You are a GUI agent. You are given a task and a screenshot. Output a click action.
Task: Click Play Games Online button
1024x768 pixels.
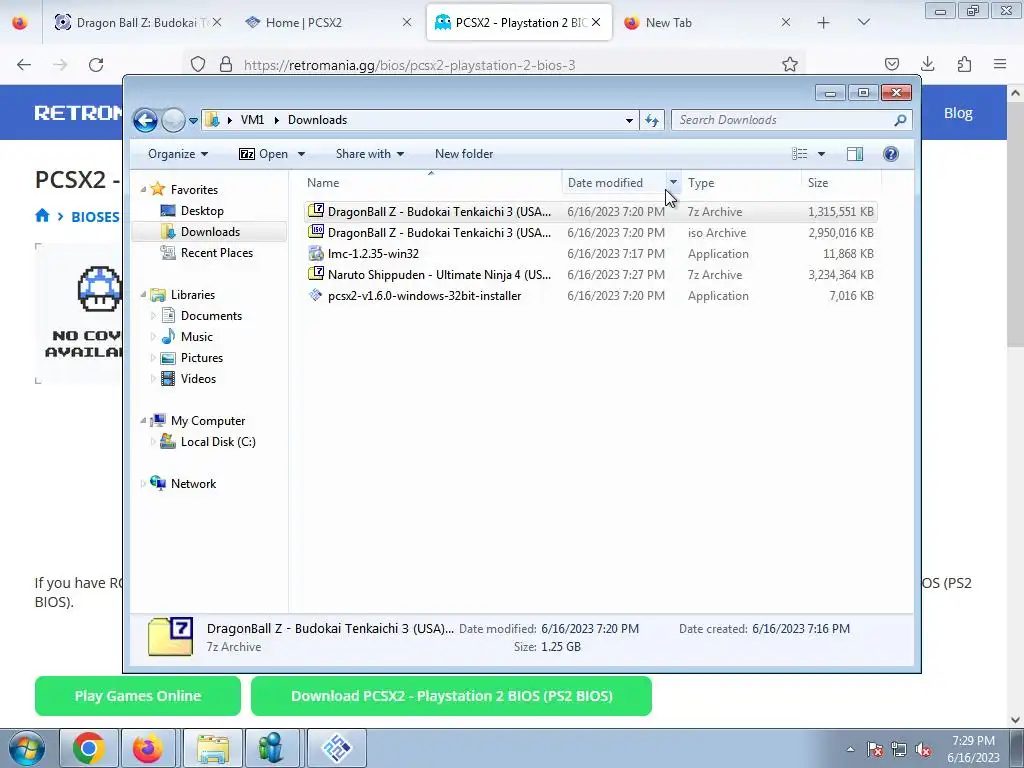pos(138,696)
